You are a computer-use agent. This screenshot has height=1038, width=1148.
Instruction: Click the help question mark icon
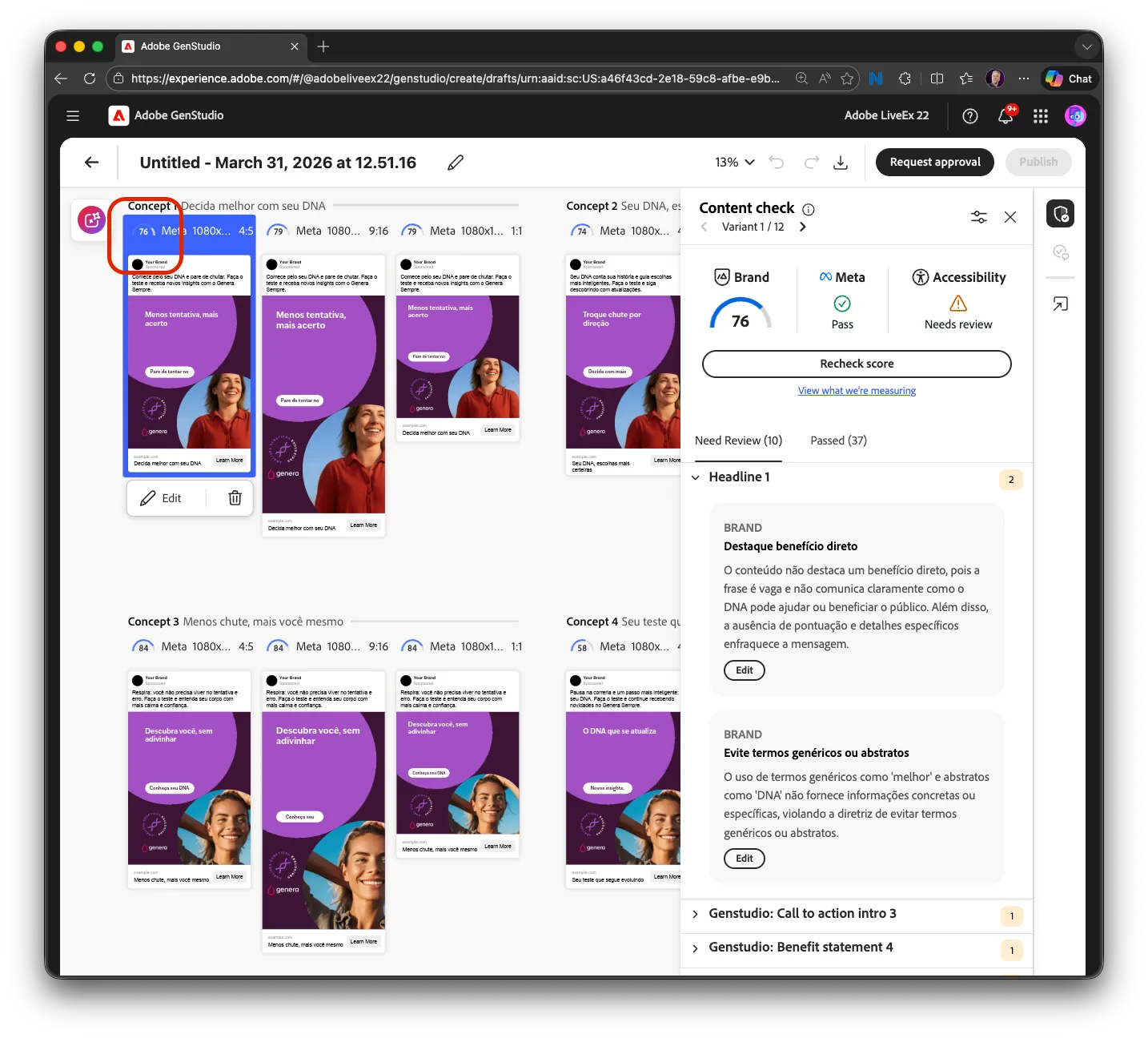pos(970,116)
